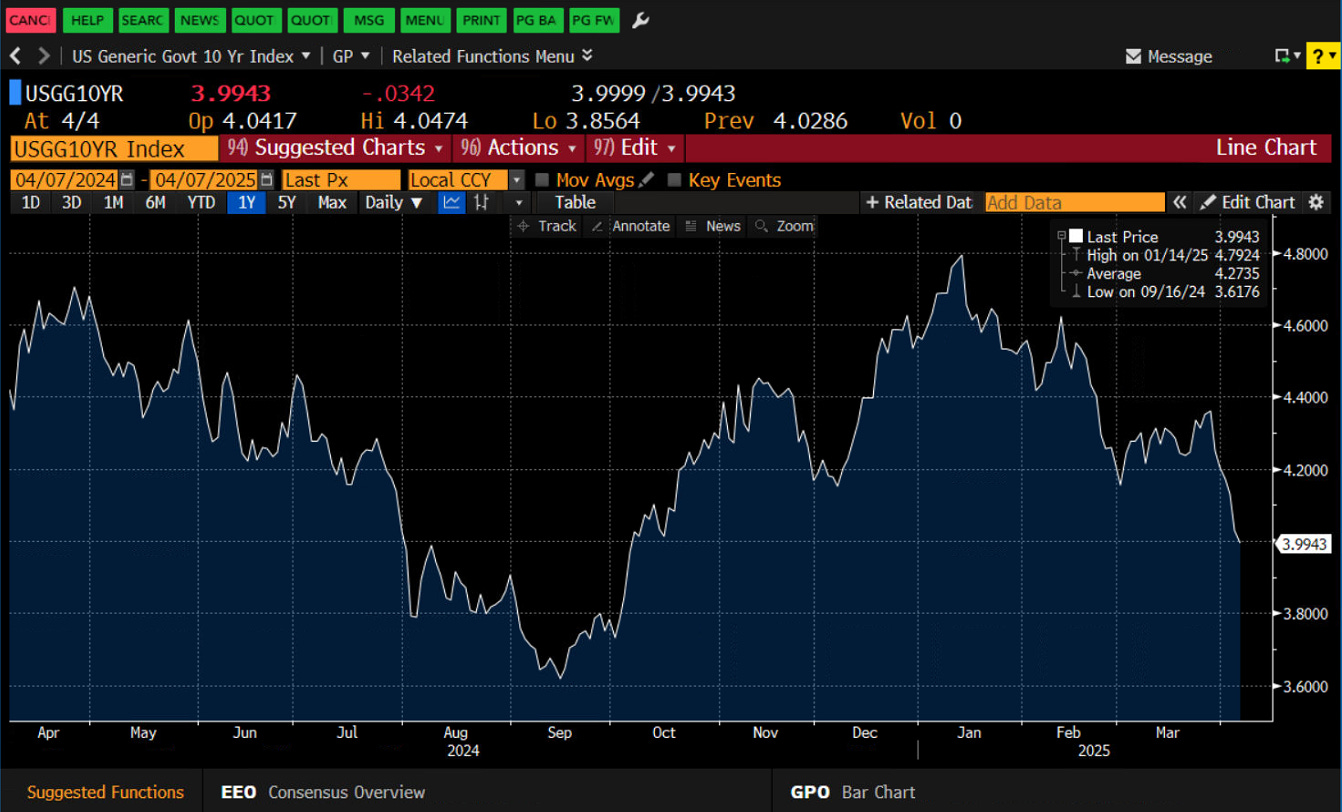Open the Actions dropdown

(518, 148)
